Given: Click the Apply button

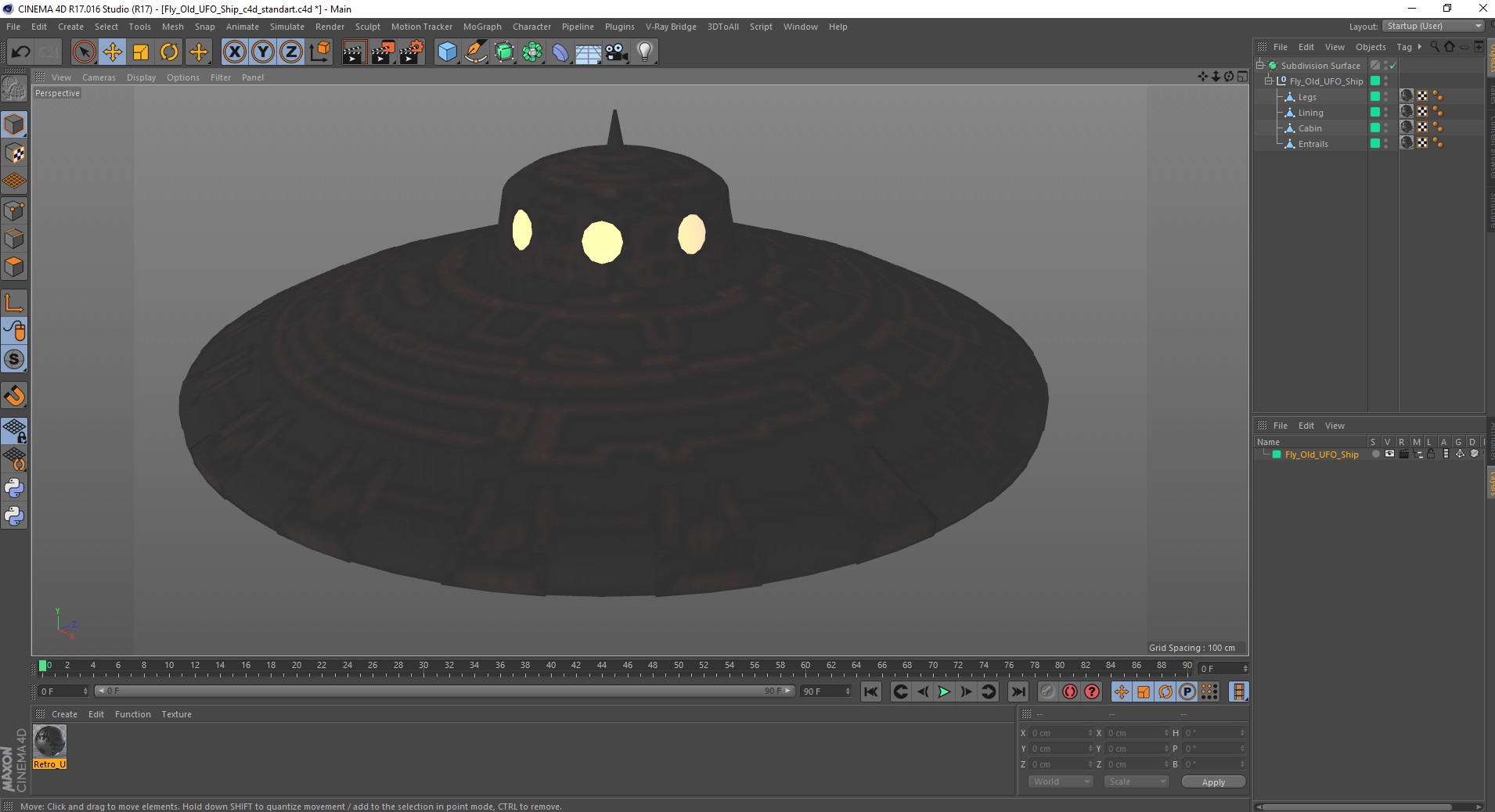Looking at the screenshot, I should [1213, 782].
